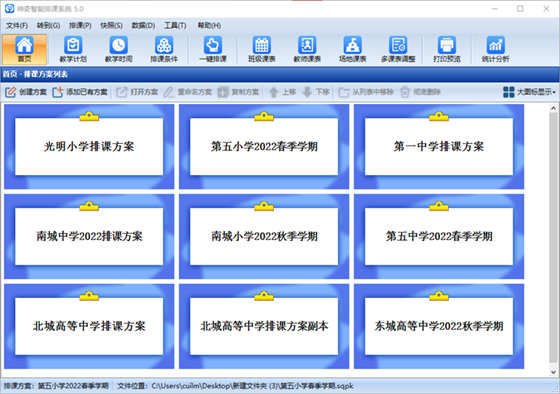The width and height of the screenshot is (560, 394).
Task: Select 北城高等中学排课方案 card
Action: pyautogui.click(x=89, y=326)
